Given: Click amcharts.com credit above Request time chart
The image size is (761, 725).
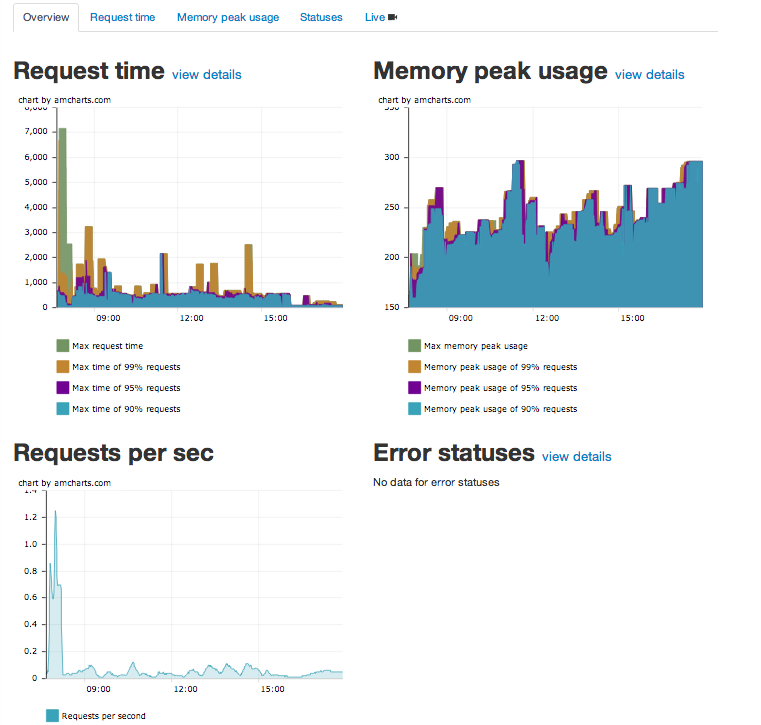Looking at the screenshot, I should click(65, 100).
